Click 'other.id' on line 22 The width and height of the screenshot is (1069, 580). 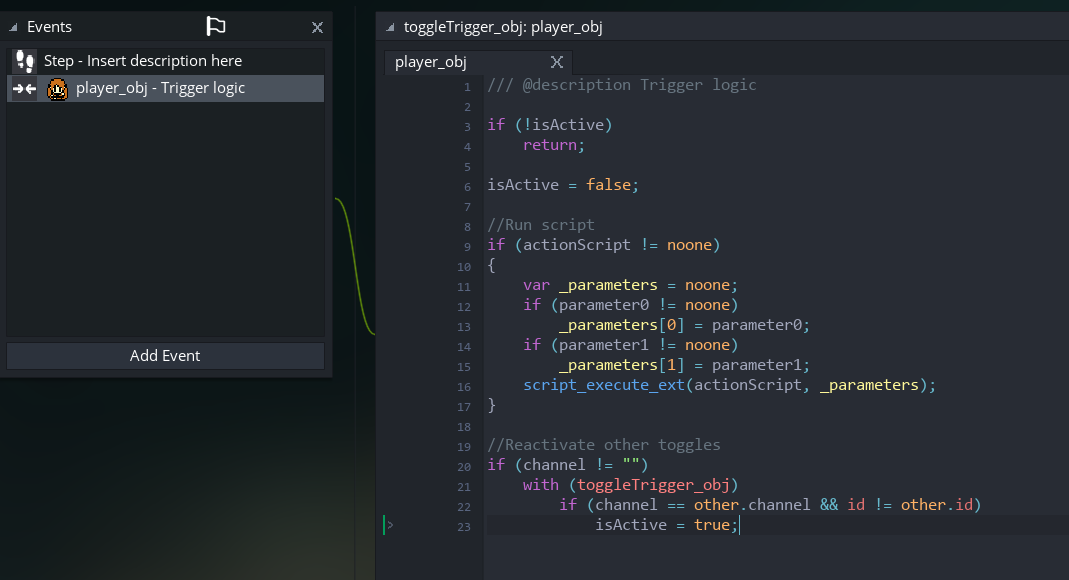point(937,505)
